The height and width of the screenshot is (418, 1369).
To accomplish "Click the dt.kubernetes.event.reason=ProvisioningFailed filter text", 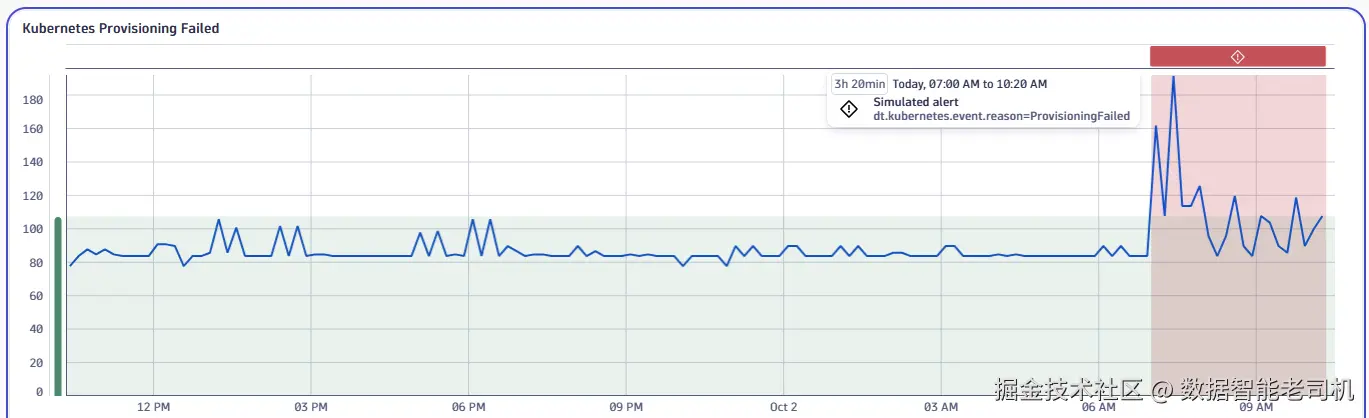I will pos(1001,116).
